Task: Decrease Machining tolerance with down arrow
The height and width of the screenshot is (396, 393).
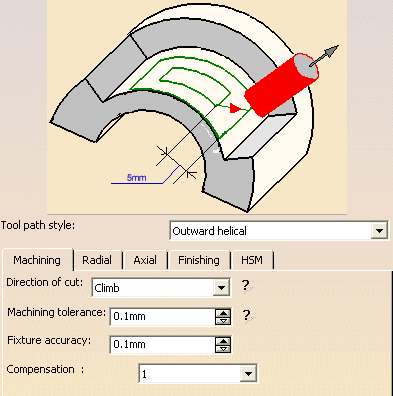Action: (223, 321)
